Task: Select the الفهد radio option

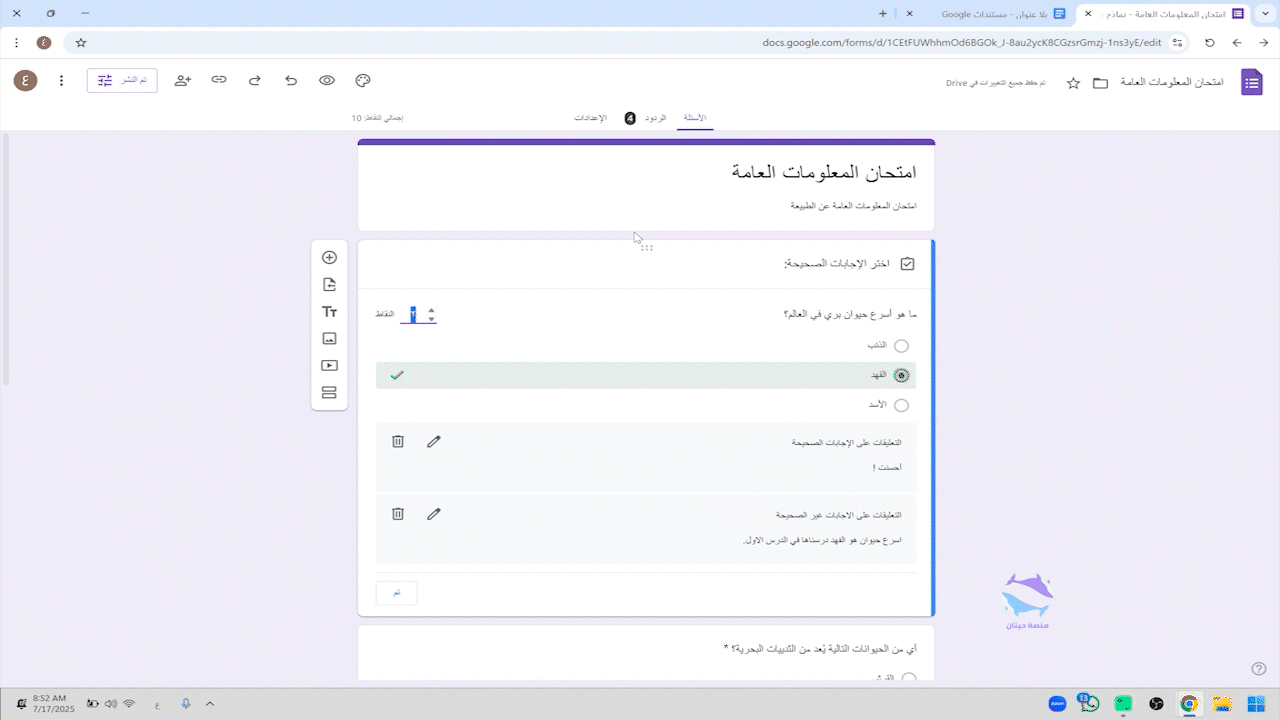Action: click(x=901, y=375)
